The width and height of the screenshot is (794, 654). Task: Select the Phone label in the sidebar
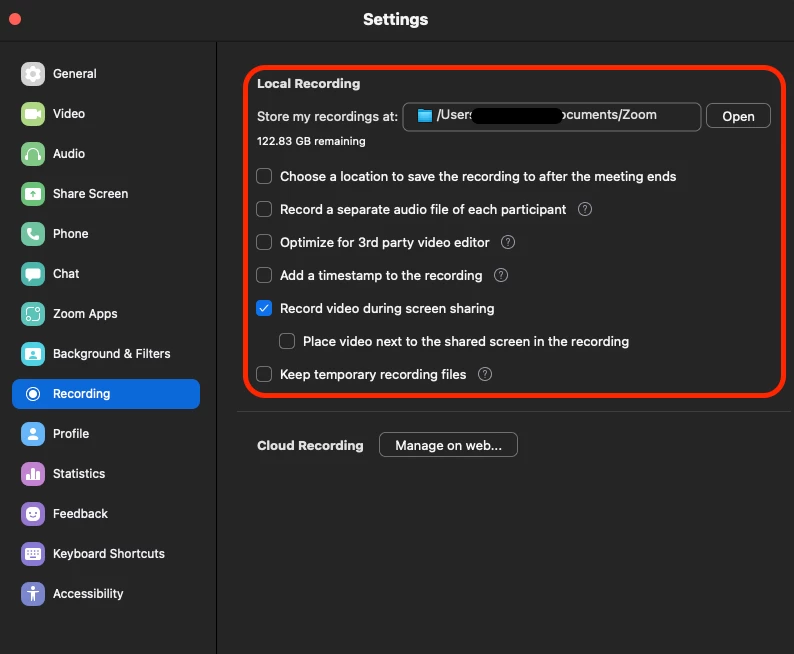[70, 234]
